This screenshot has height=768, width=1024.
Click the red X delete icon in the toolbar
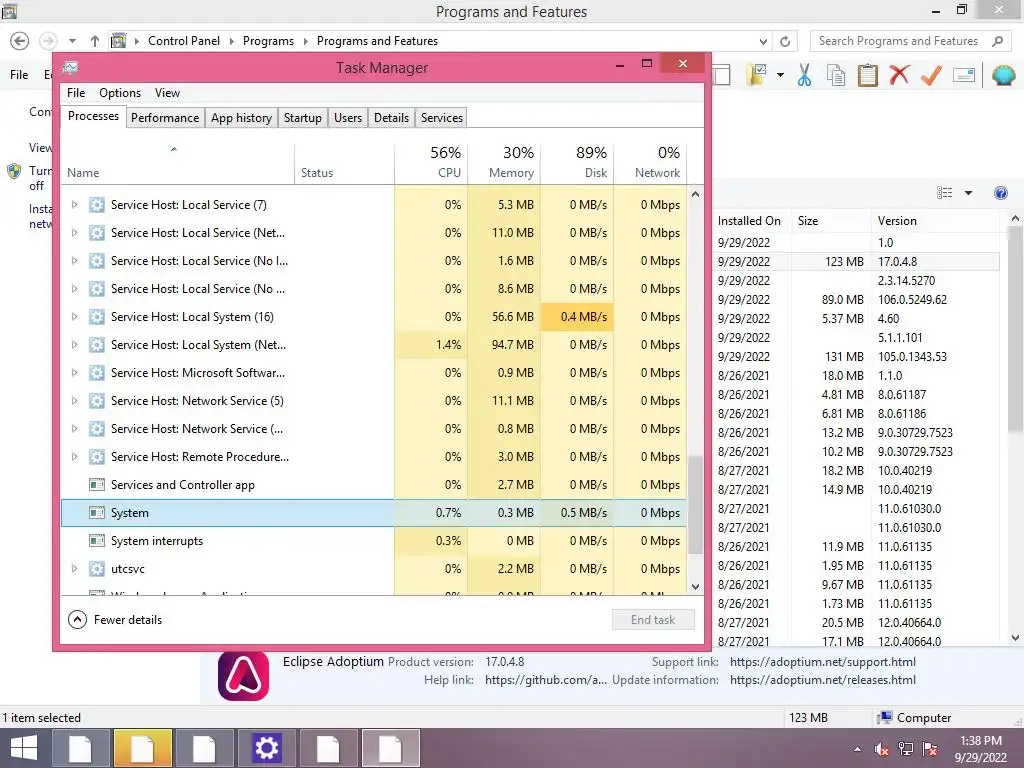pos(899,75)
